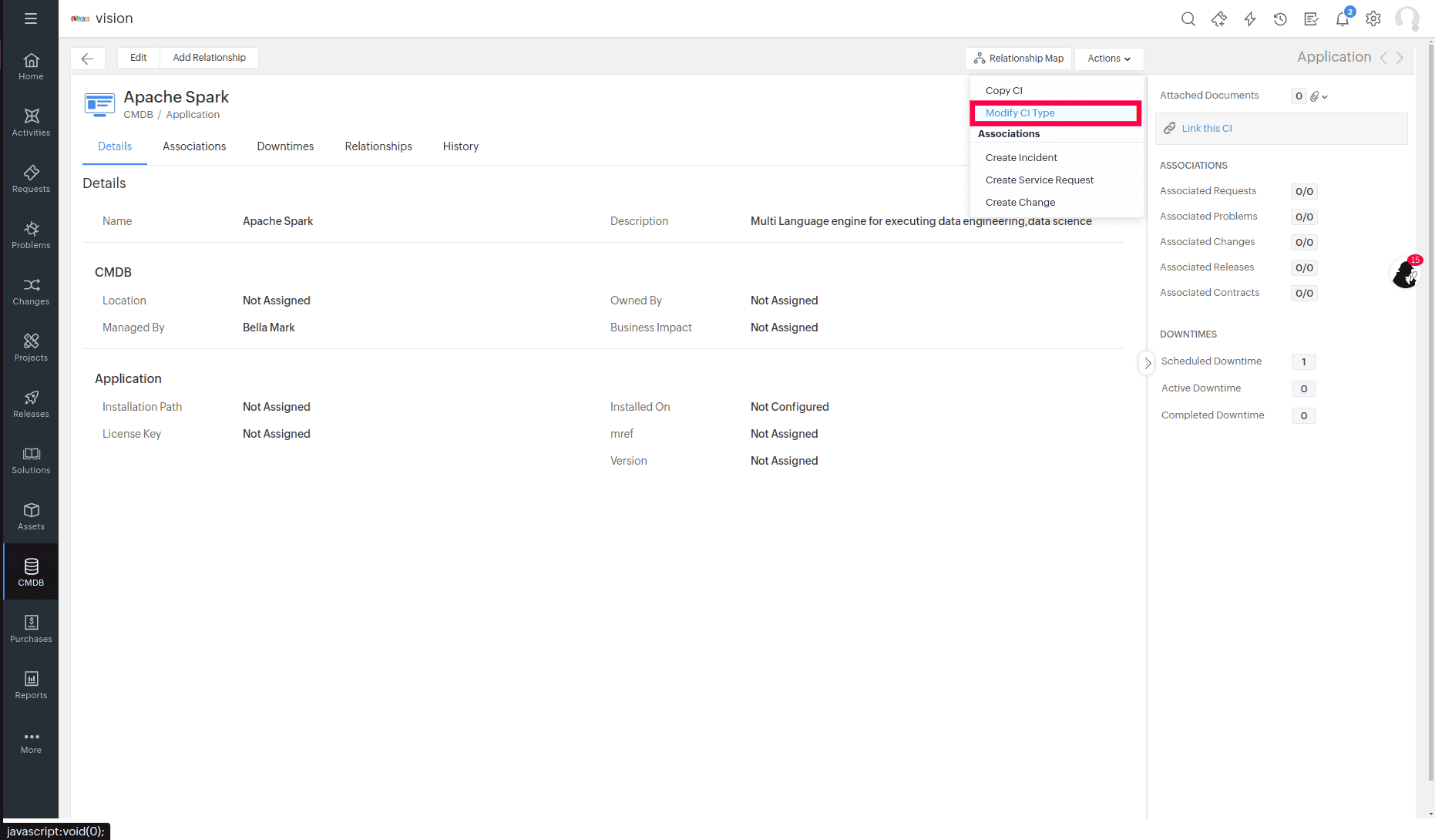
Task: Click the search magnifier icon
Action: (x=1188, y=19)
